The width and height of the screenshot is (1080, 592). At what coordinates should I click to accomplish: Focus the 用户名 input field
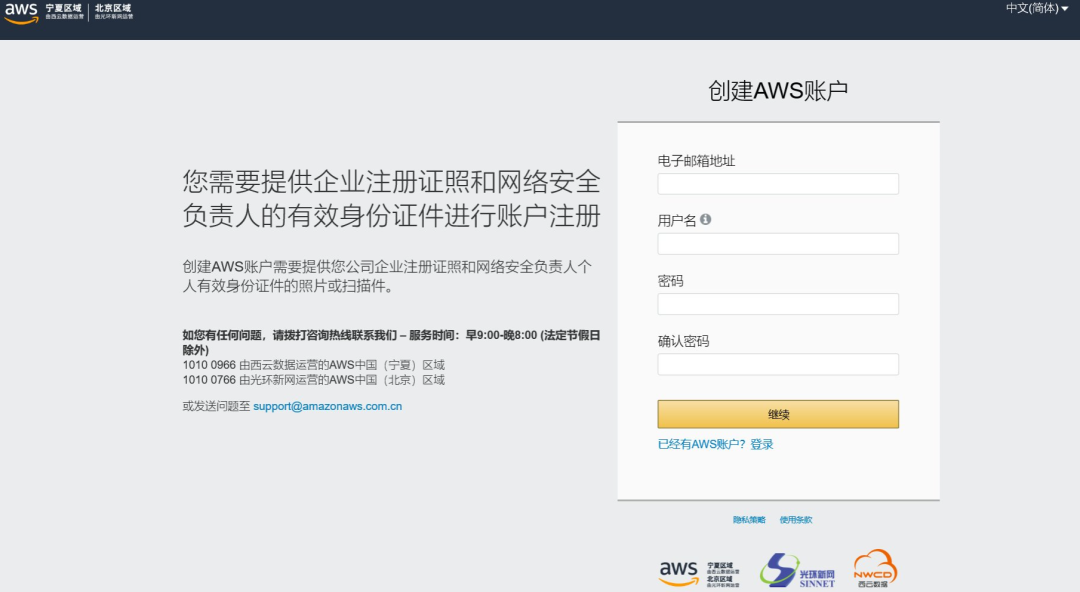click(x=778, y=244)
